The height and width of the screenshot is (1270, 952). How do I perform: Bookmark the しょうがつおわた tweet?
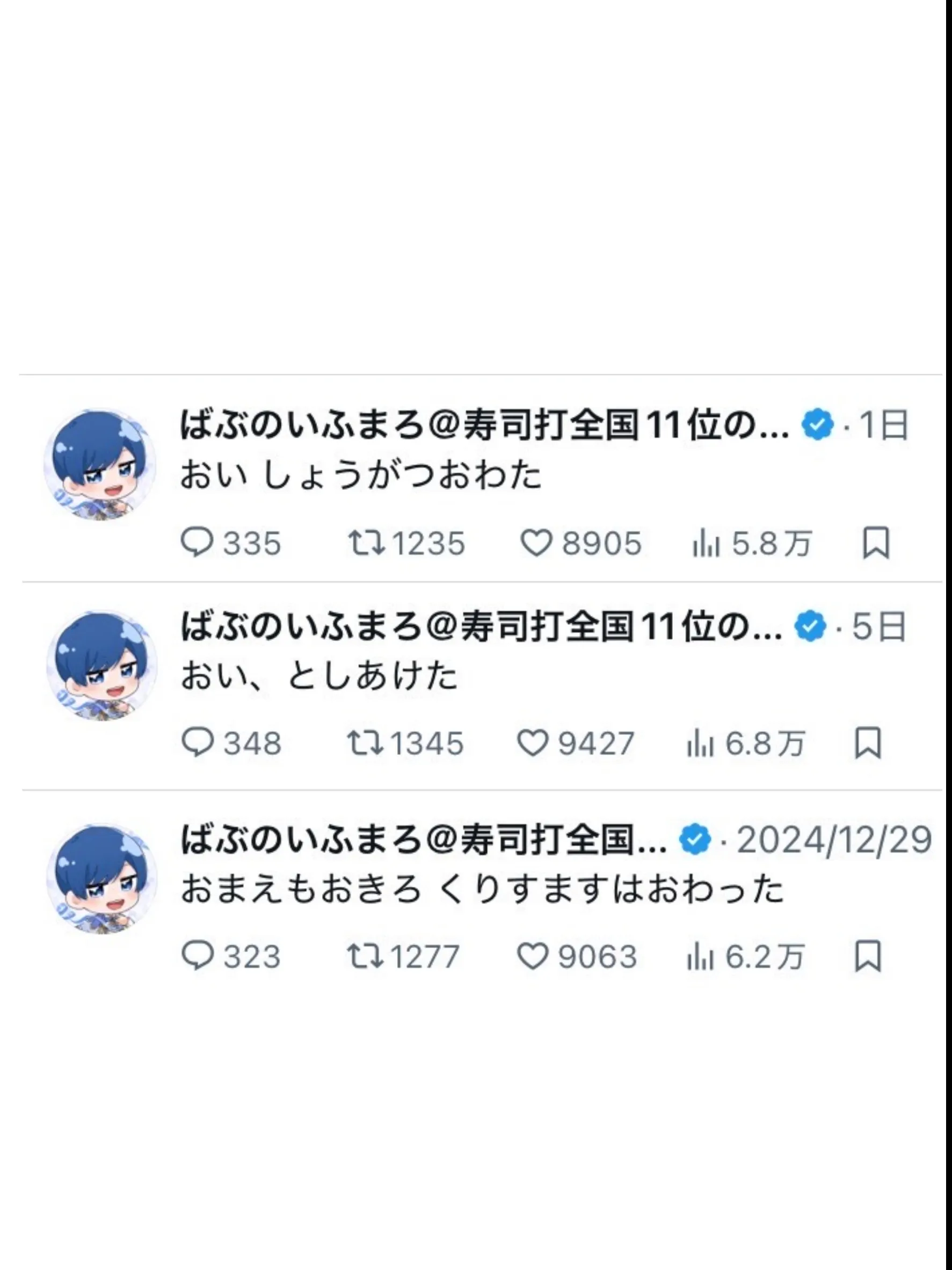876,543
